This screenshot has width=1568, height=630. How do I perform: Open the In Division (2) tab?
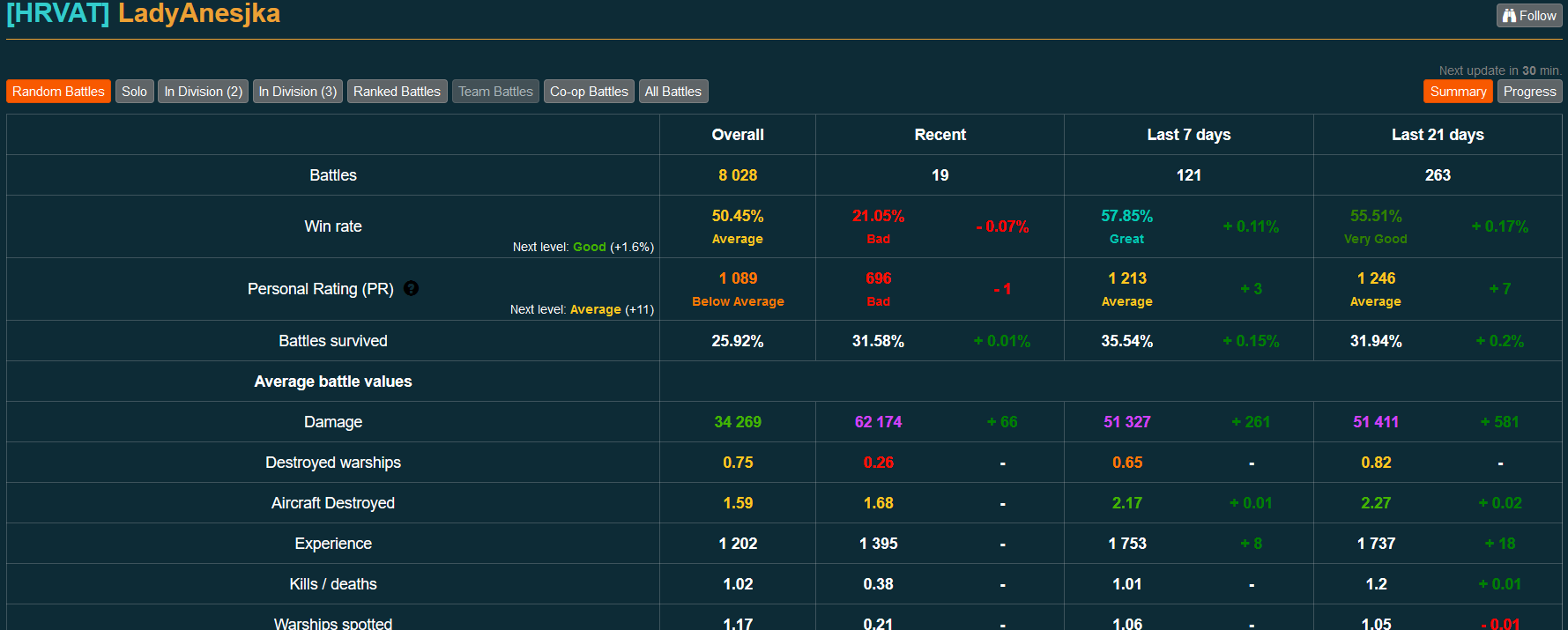(203, 92)
